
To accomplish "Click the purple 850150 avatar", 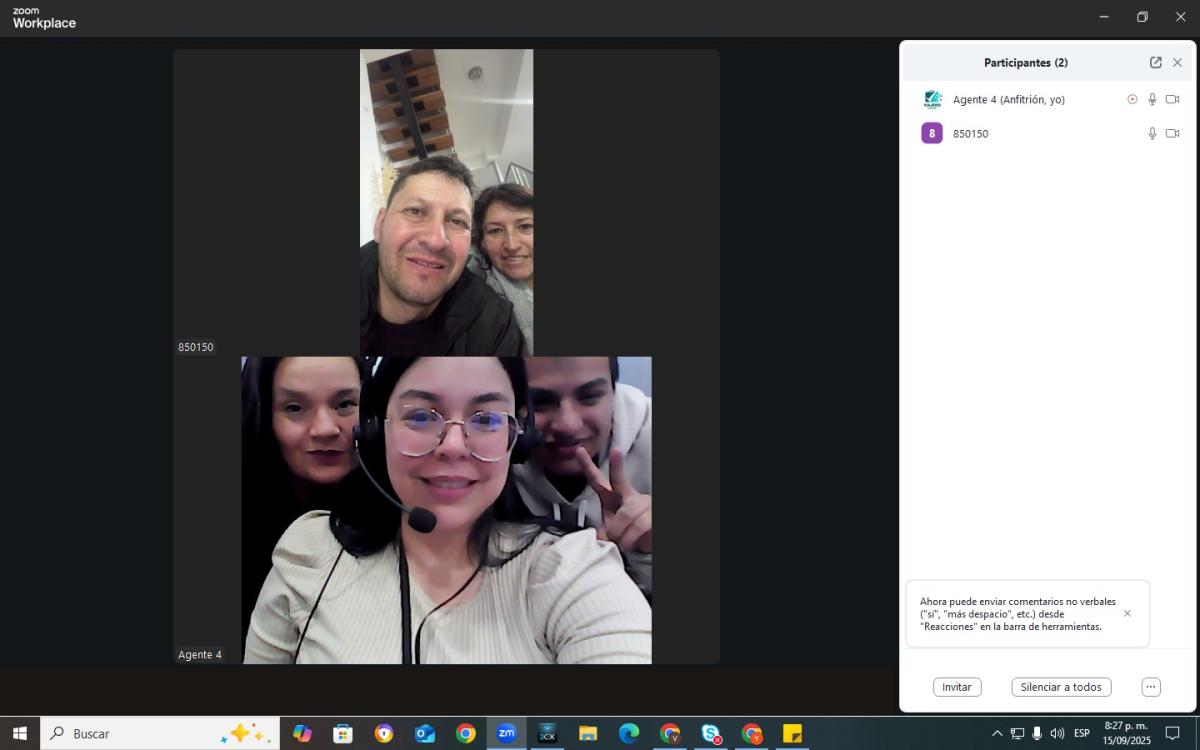I will pyautogui.click(x=932, y=133).
